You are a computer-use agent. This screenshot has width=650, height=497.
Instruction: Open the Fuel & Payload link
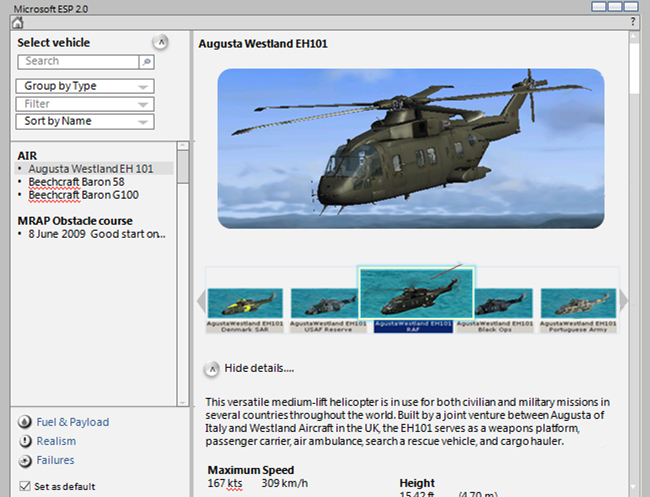click(x=73, y=422)
